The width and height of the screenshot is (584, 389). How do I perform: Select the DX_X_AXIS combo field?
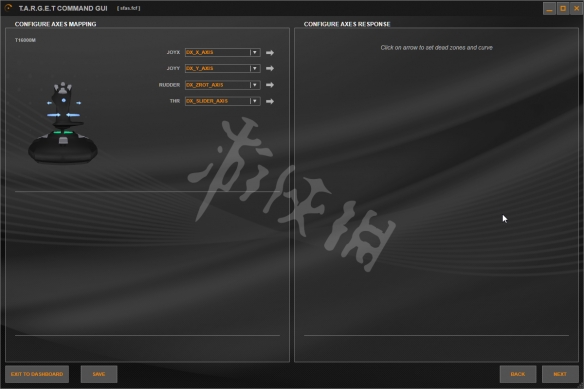pyautogui.click(x=222, y=53)
